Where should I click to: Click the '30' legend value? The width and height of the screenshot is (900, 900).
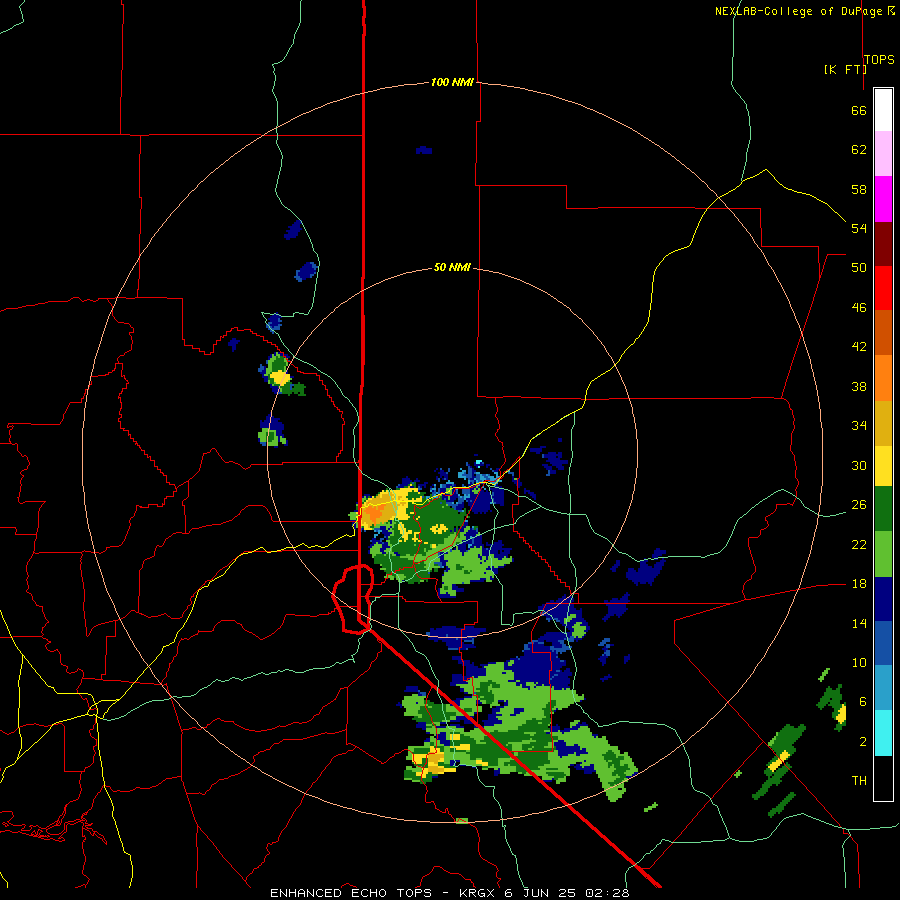point(859,465)
